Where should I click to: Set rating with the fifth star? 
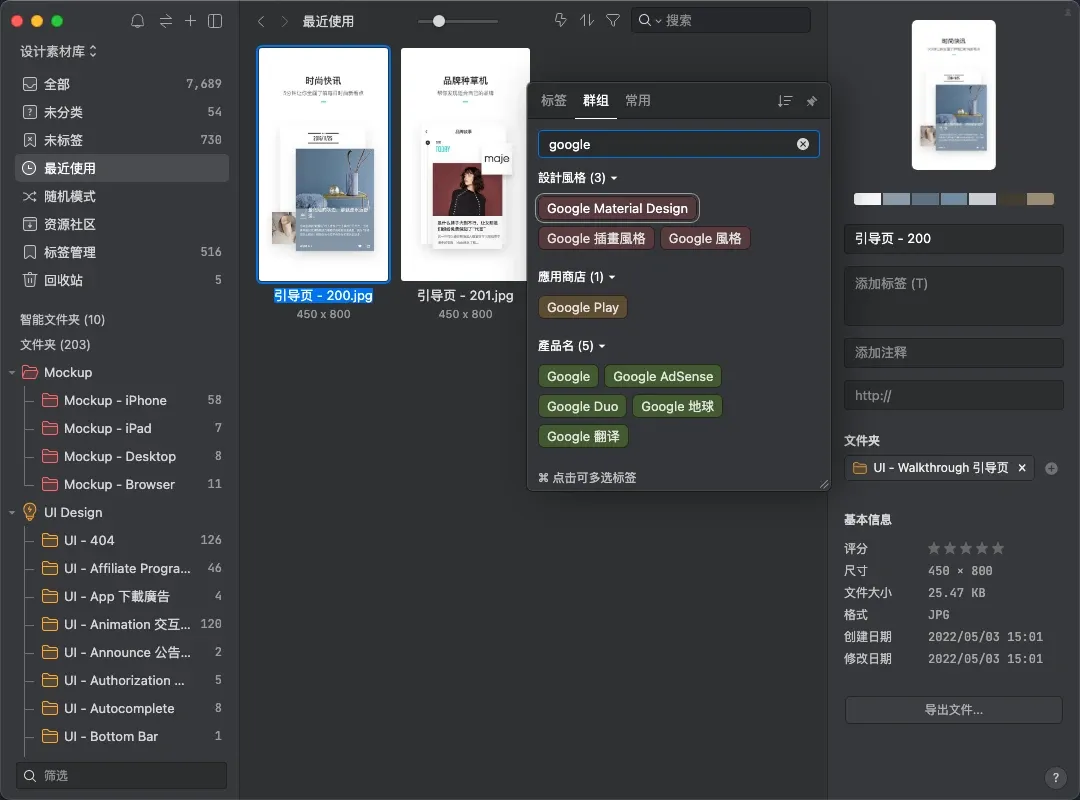(997, 548)
